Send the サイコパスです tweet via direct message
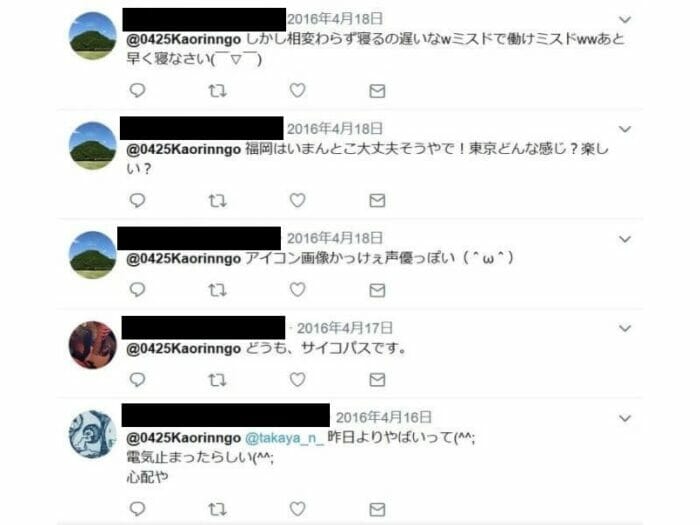The height and width of the screenshot is (525, 700). 377,380
